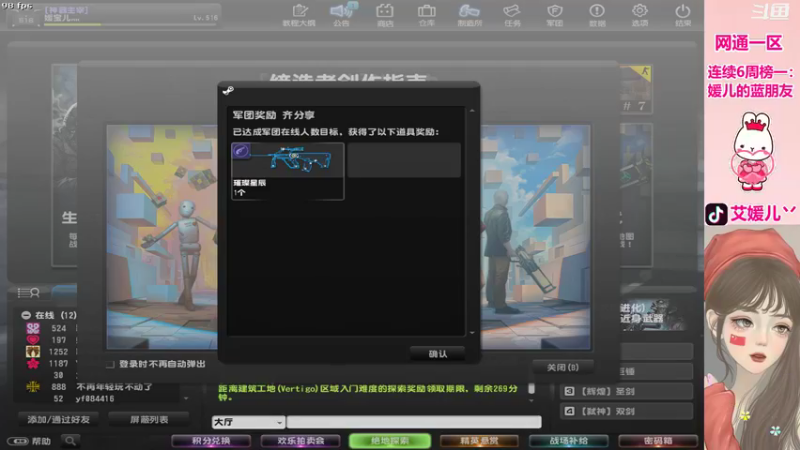Viewport: 800px width, 450px height.
Task: Open the 任务 missions scroll icon
Action: pos(512,15)
